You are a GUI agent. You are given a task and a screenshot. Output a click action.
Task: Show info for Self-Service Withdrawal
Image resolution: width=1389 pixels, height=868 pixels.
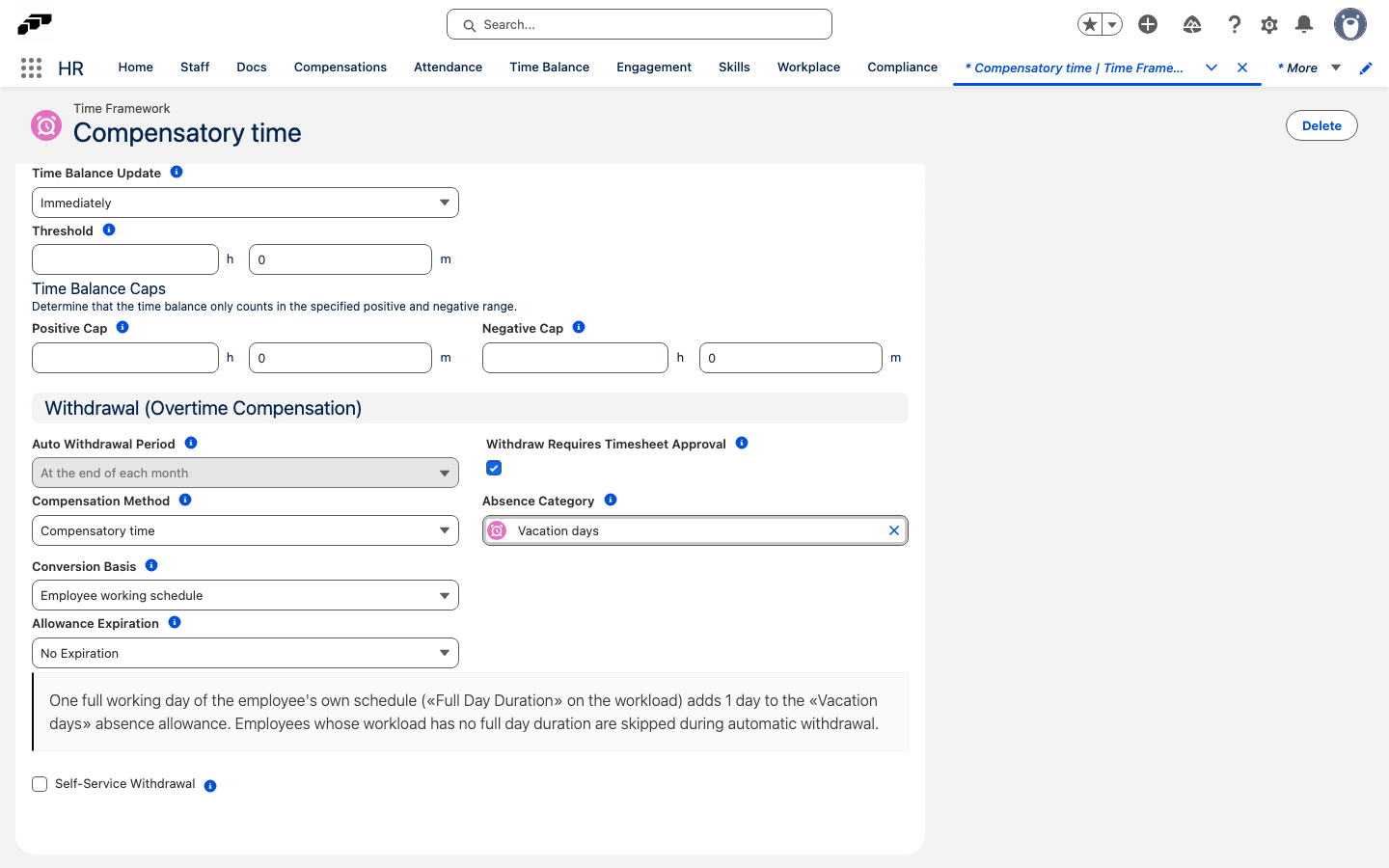210,786
